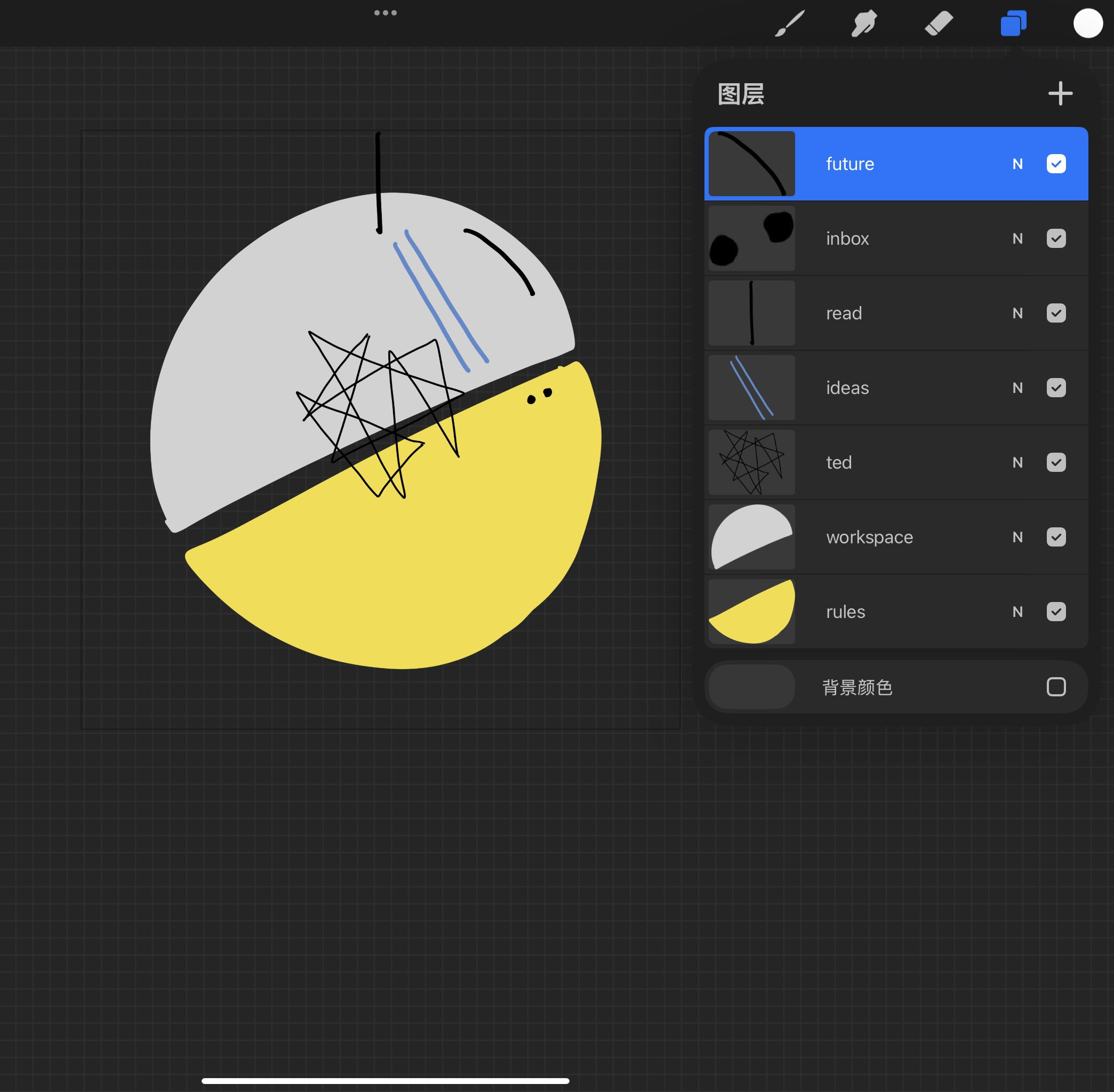The image size is (1114, 1092).
Task: Hide the 'inbox' layer
Action: tap(1056, 238)
